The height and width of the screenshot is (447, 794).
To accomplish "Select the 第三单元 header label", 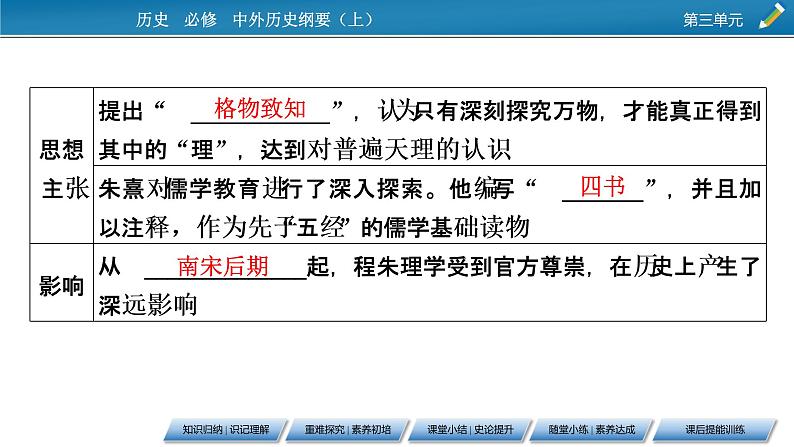I will [x=713, y=20].
